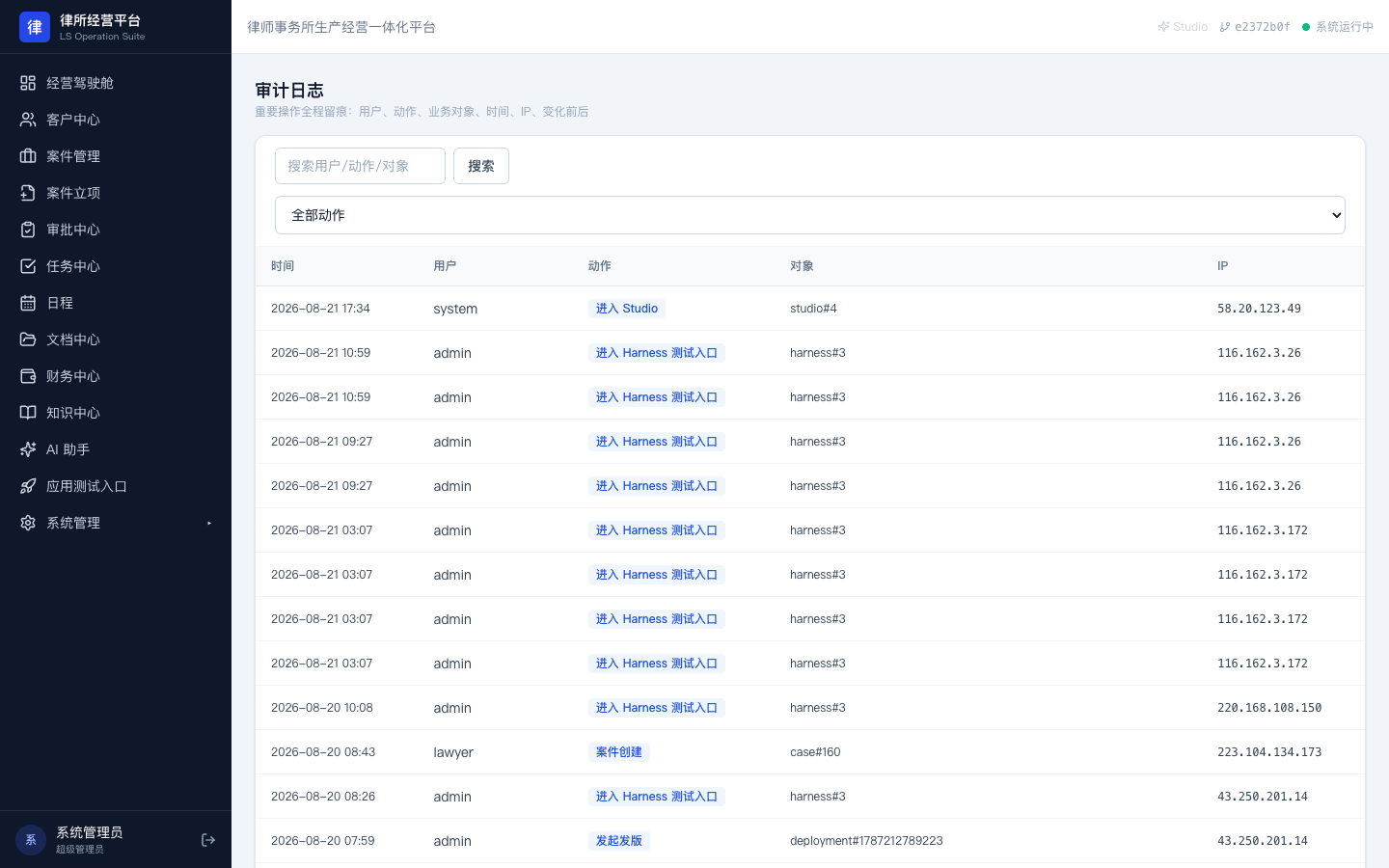The width and height of the screenshot is (1389, 868).
Task: Click the 搜索 button
Action: click(481, 166)
